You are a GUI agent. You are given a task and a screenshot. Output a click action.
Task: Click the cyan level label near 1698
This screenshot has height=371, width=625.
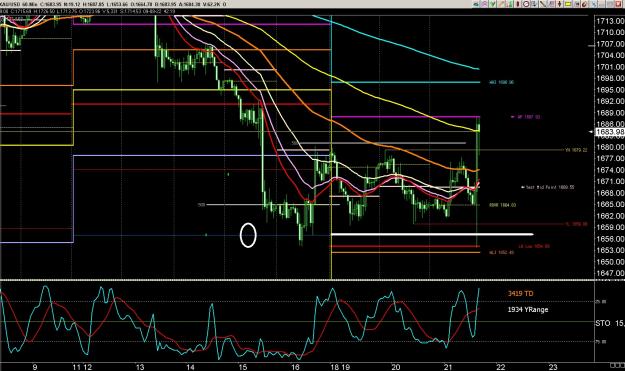tap(501, 82)
